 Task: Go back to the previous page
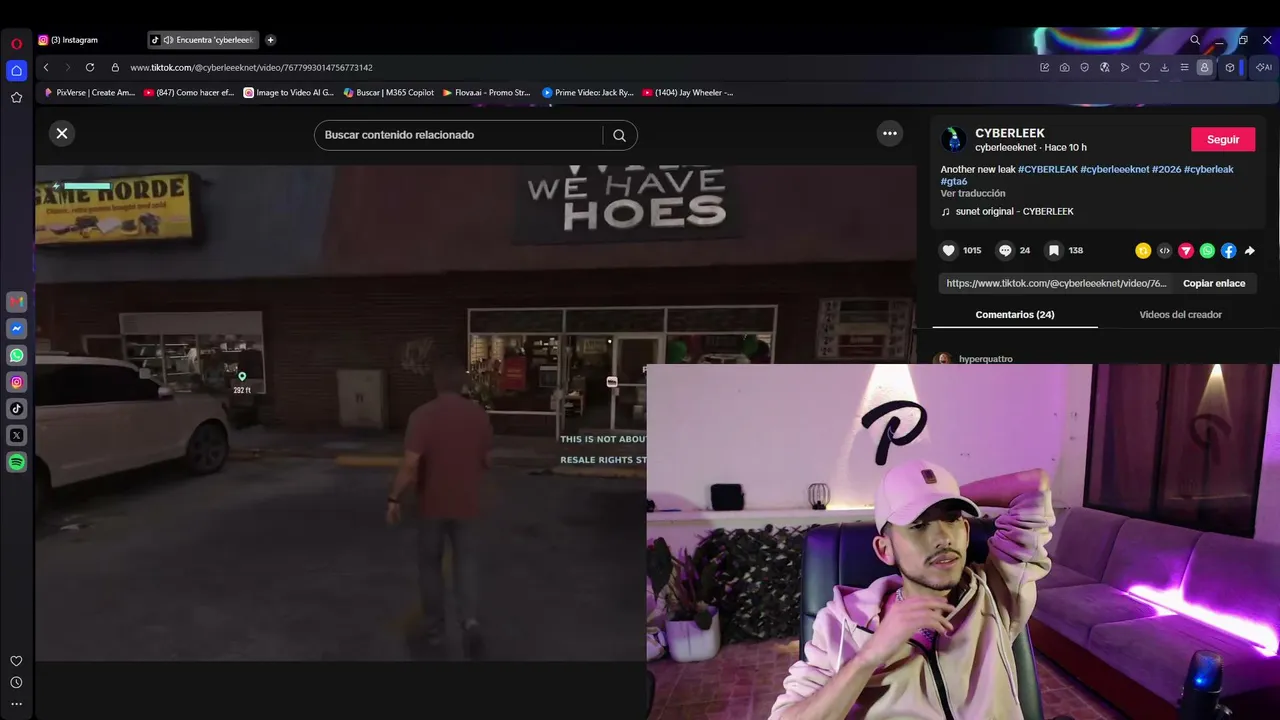(x=46, y=68)
